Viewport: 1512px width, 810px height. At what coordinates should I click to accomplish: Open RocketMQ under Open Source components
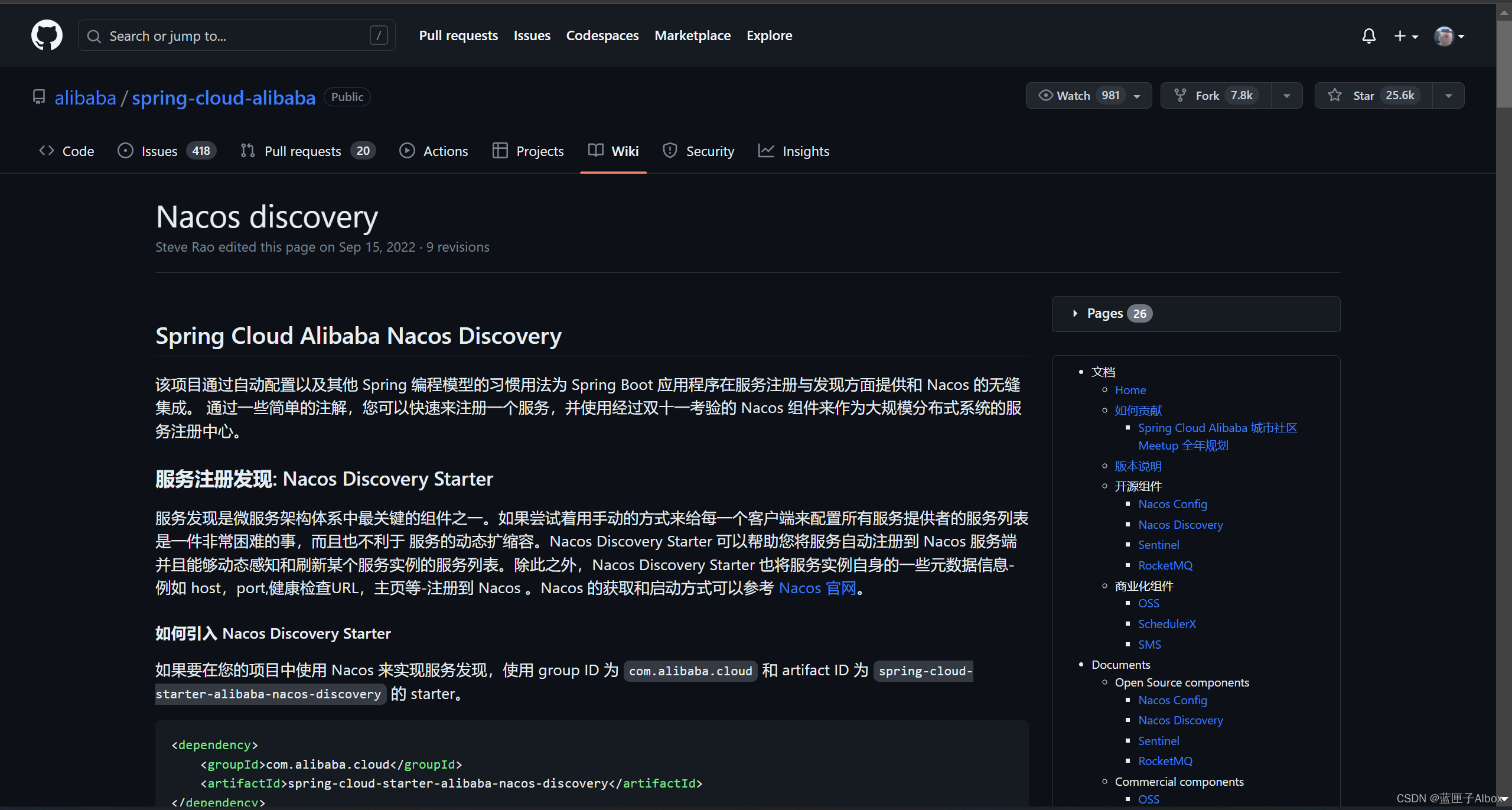click(1165, 761)
